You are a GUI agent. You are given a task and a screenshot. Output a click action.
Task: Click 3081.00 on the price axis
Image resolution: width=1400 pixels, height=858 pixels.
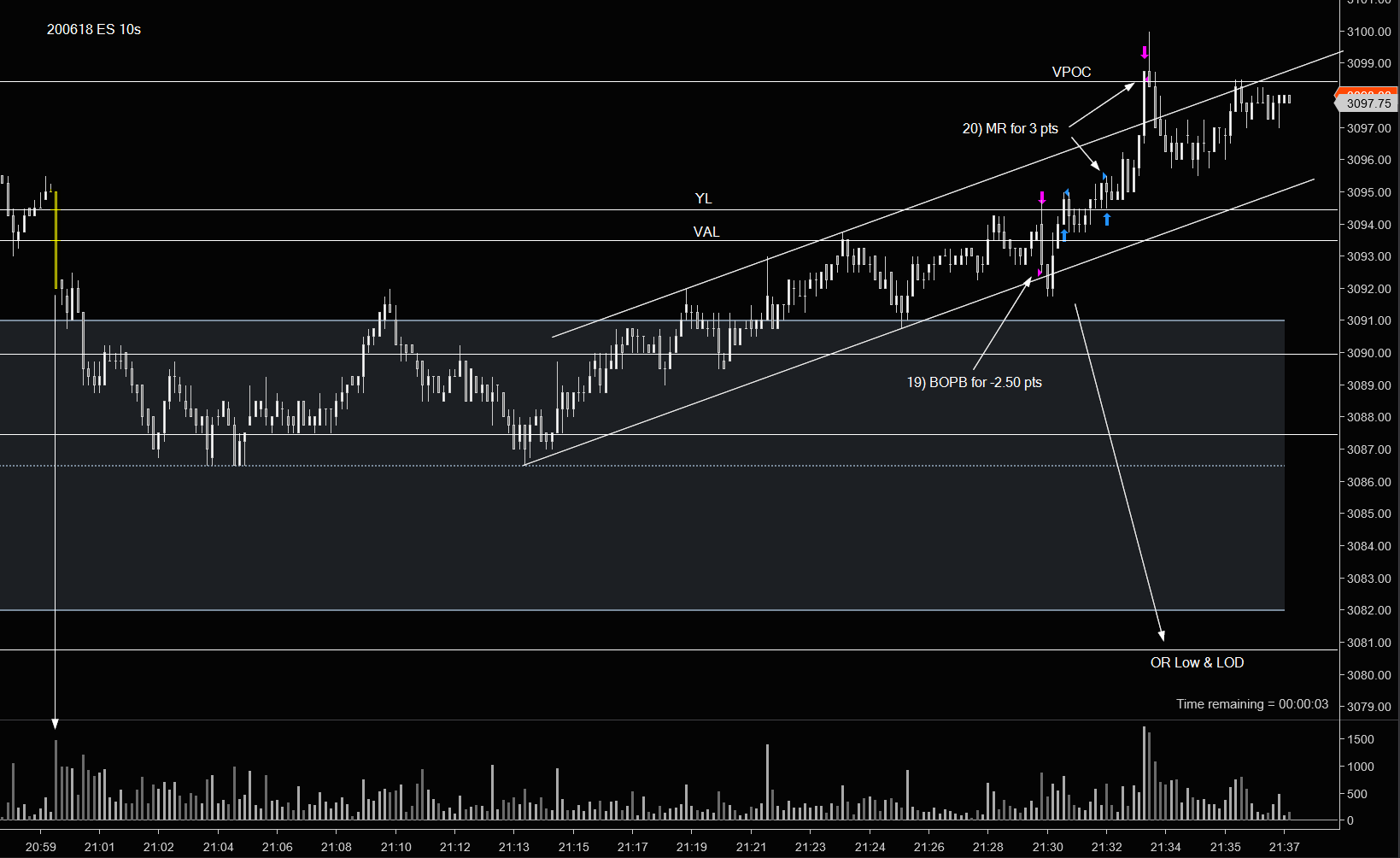pos(1369,643)
